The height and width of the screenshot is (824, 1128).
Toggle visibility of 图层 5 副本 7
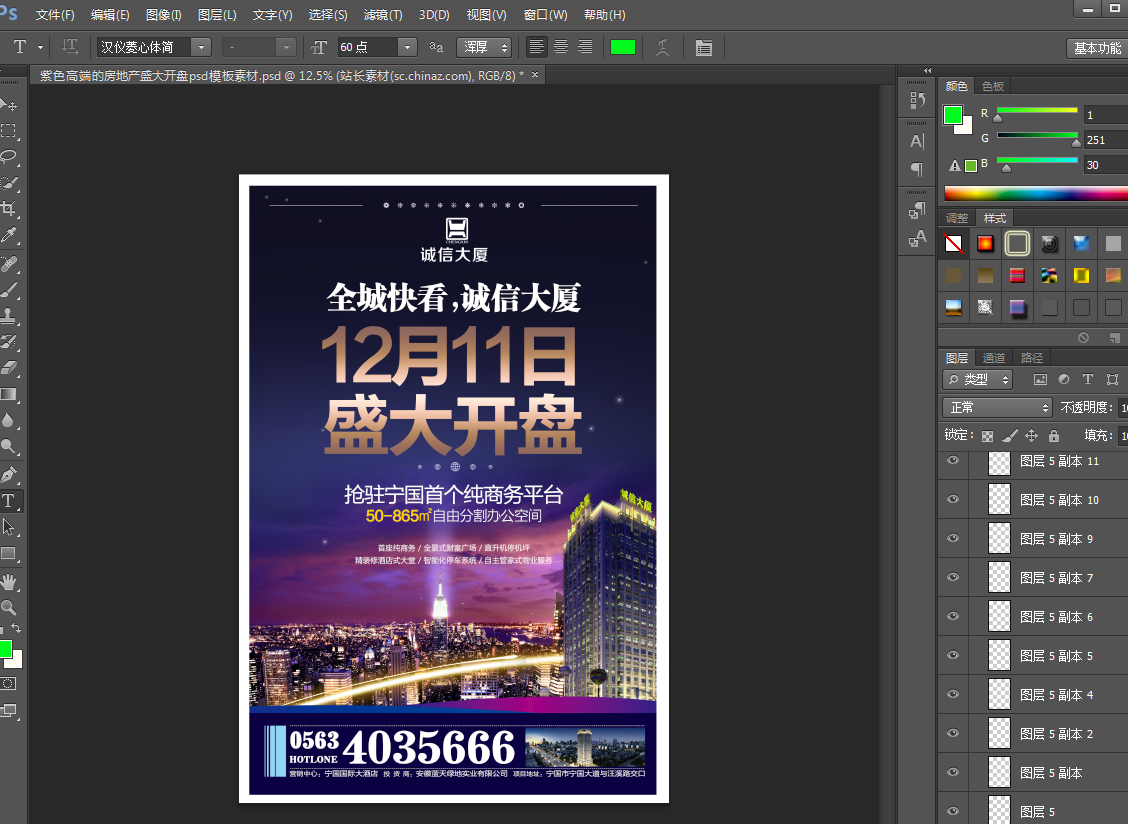953,578
